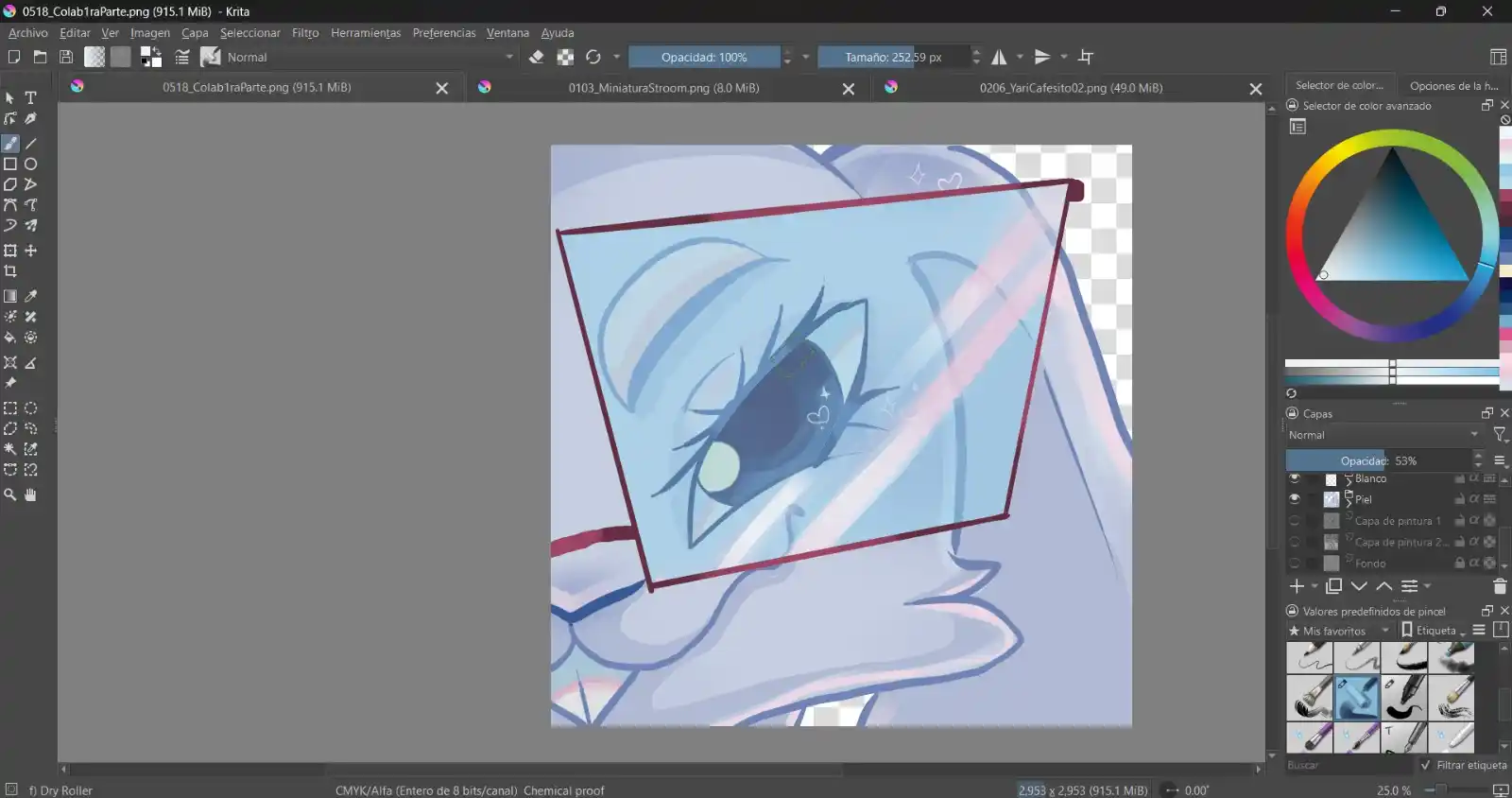The height and width of the screenshot is (798, 1512).
Task: Check the Filtrar etiqueta checkbox
Action: [1425, 765]
